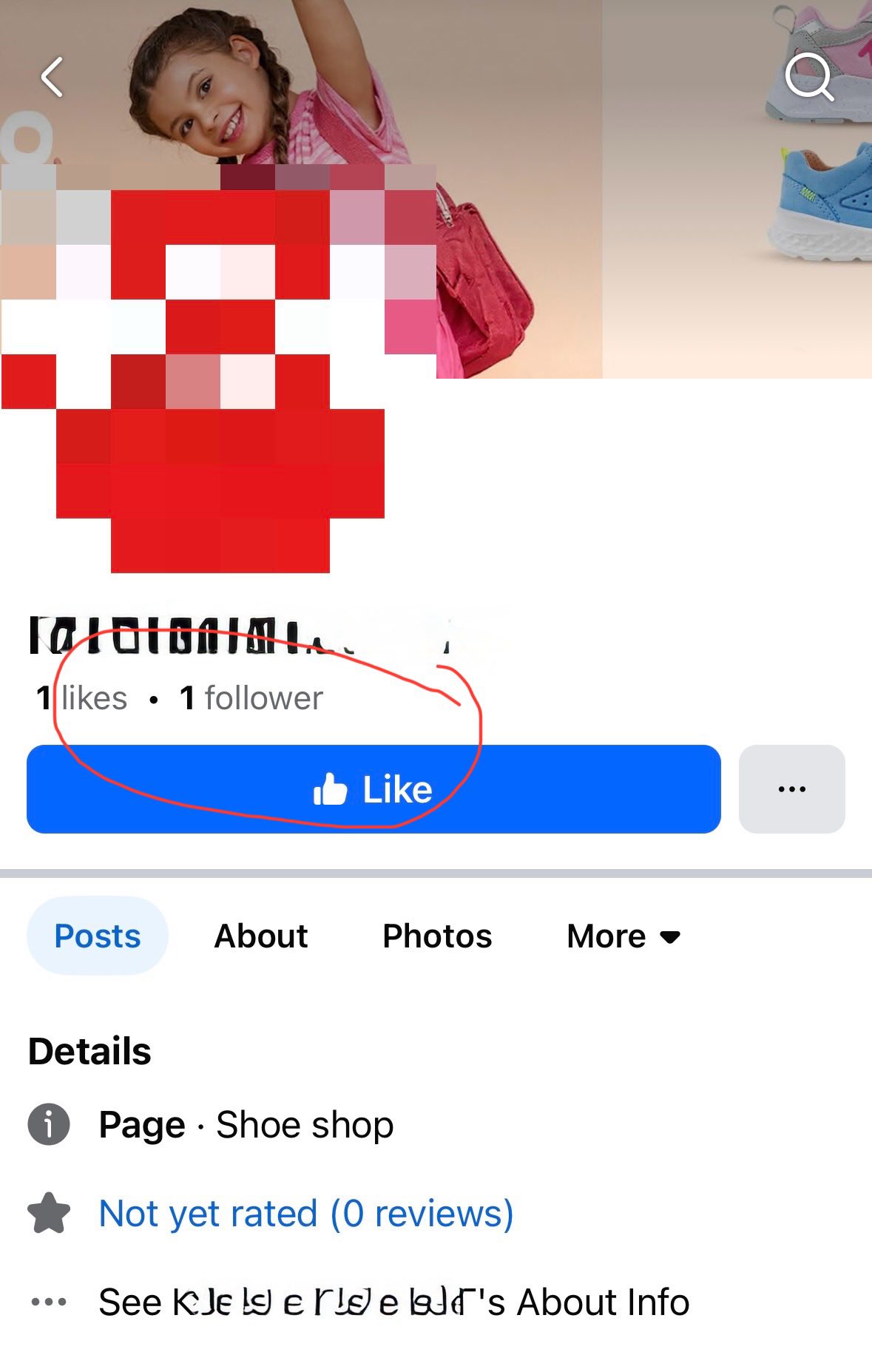Open the About tab
Screen dimensions: 872x1372
tap(260, 936)
